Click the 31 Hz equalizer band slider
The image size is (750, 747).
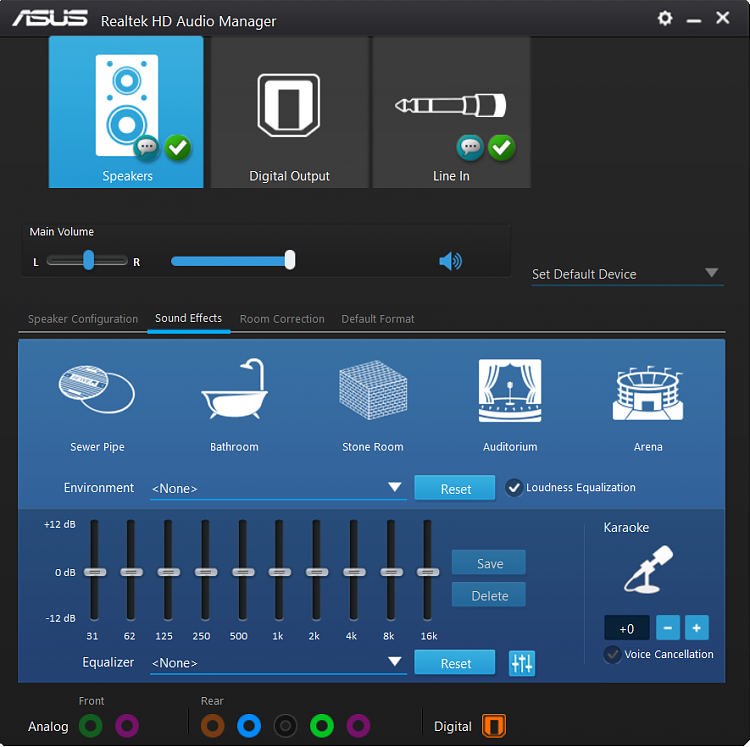click(x=95, y=572)
